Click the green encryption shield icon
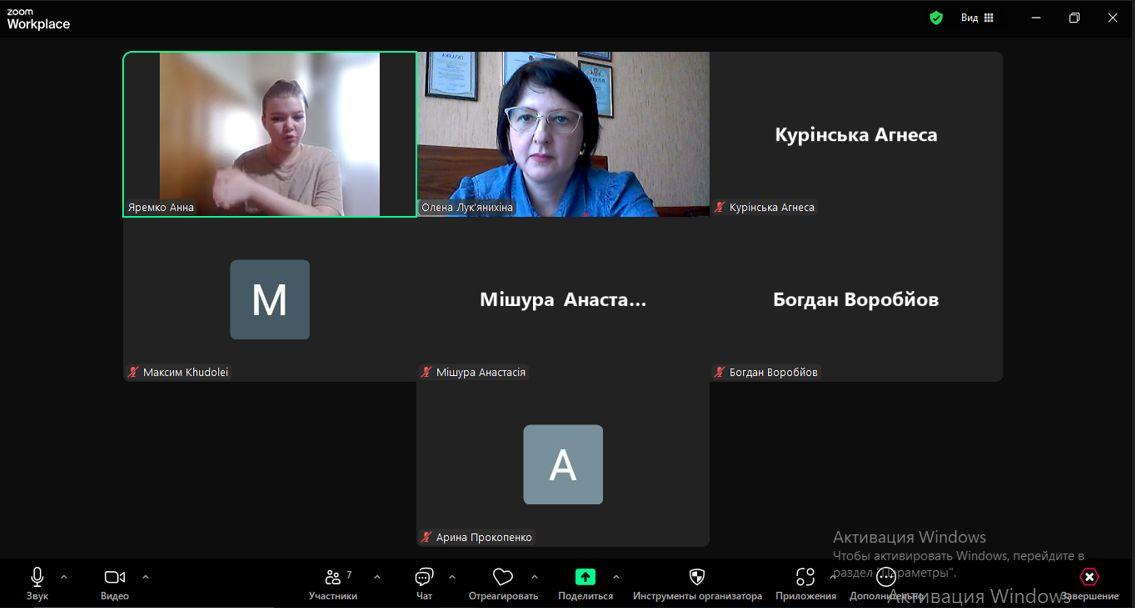 pyautogui.click(x=936, y=18)
